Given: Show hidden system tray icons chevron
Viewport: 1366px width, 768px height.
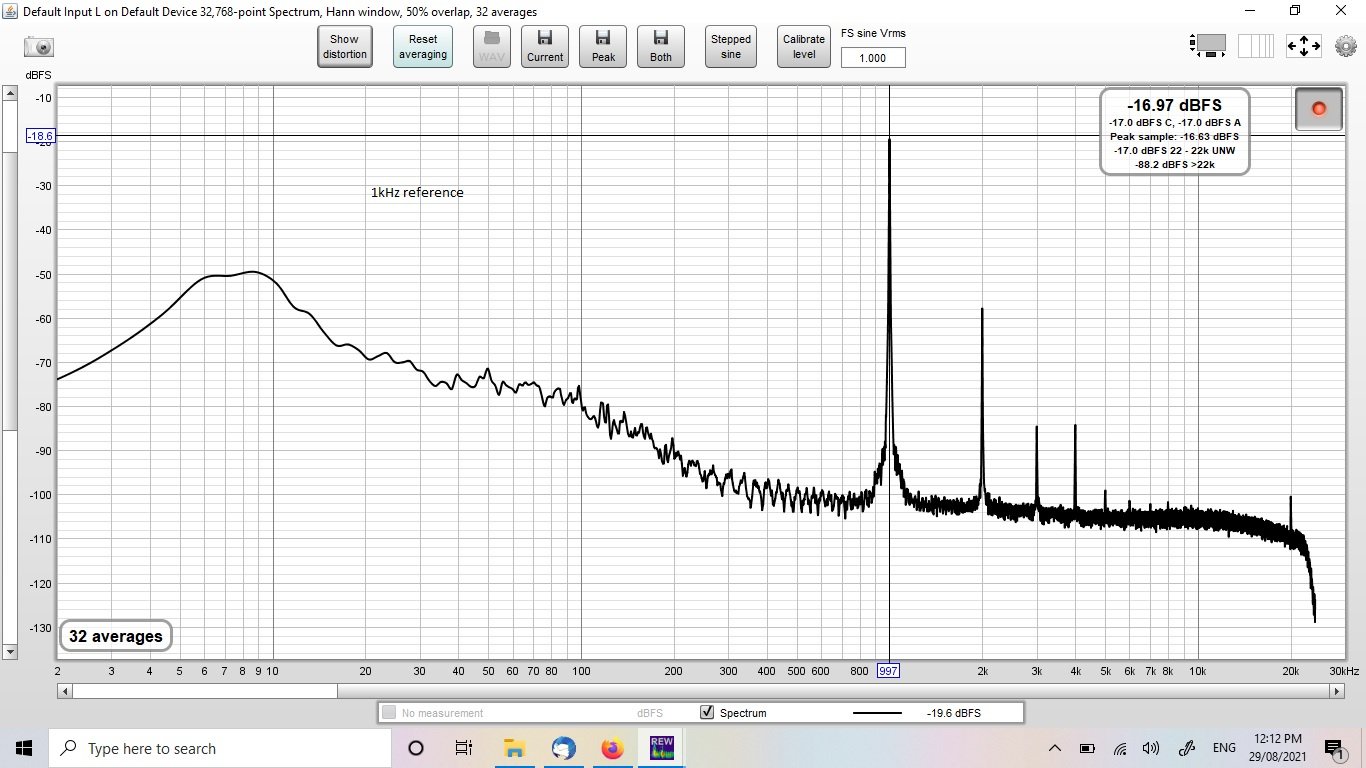Looking at the screenshot, I should tap(1055, 748).
